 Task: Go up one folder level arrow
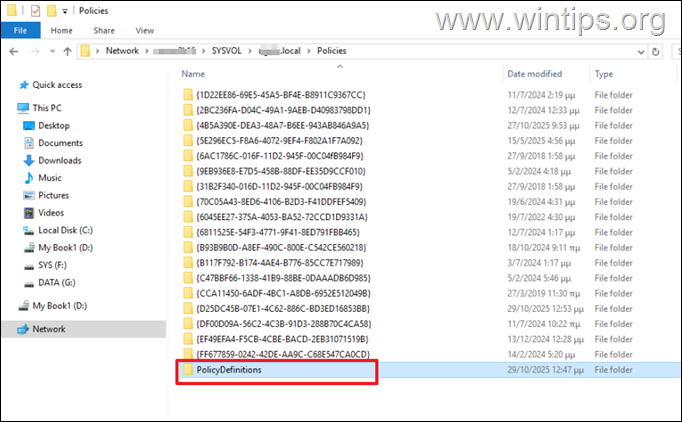(67, 51)
